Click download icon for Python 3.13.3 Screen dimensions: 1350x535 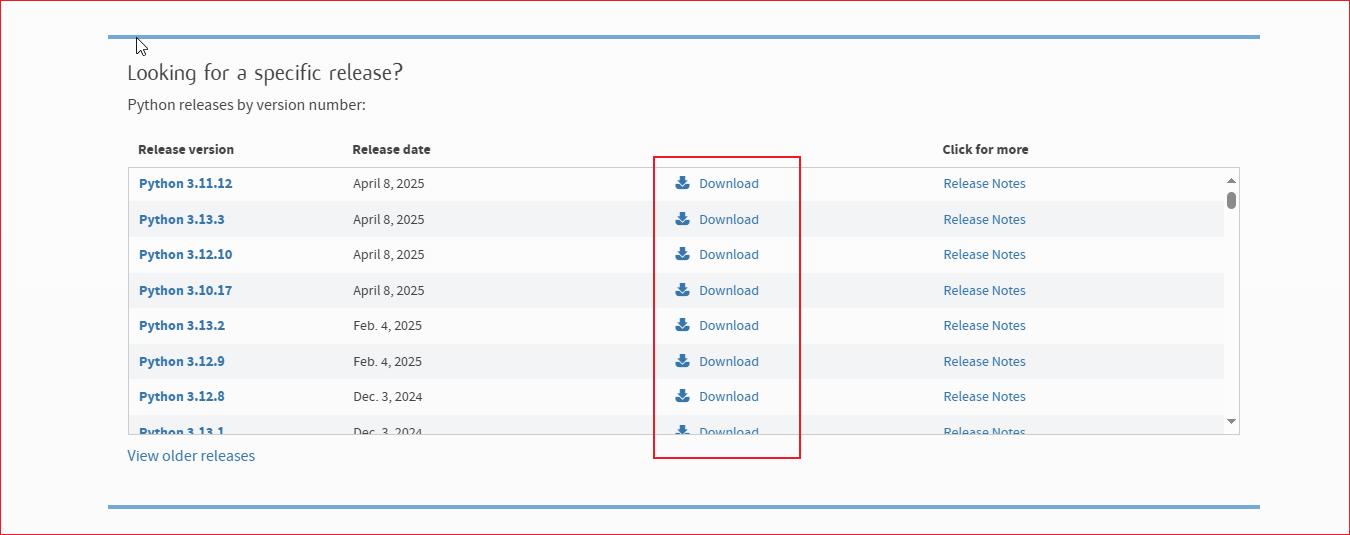click(683, 219)
